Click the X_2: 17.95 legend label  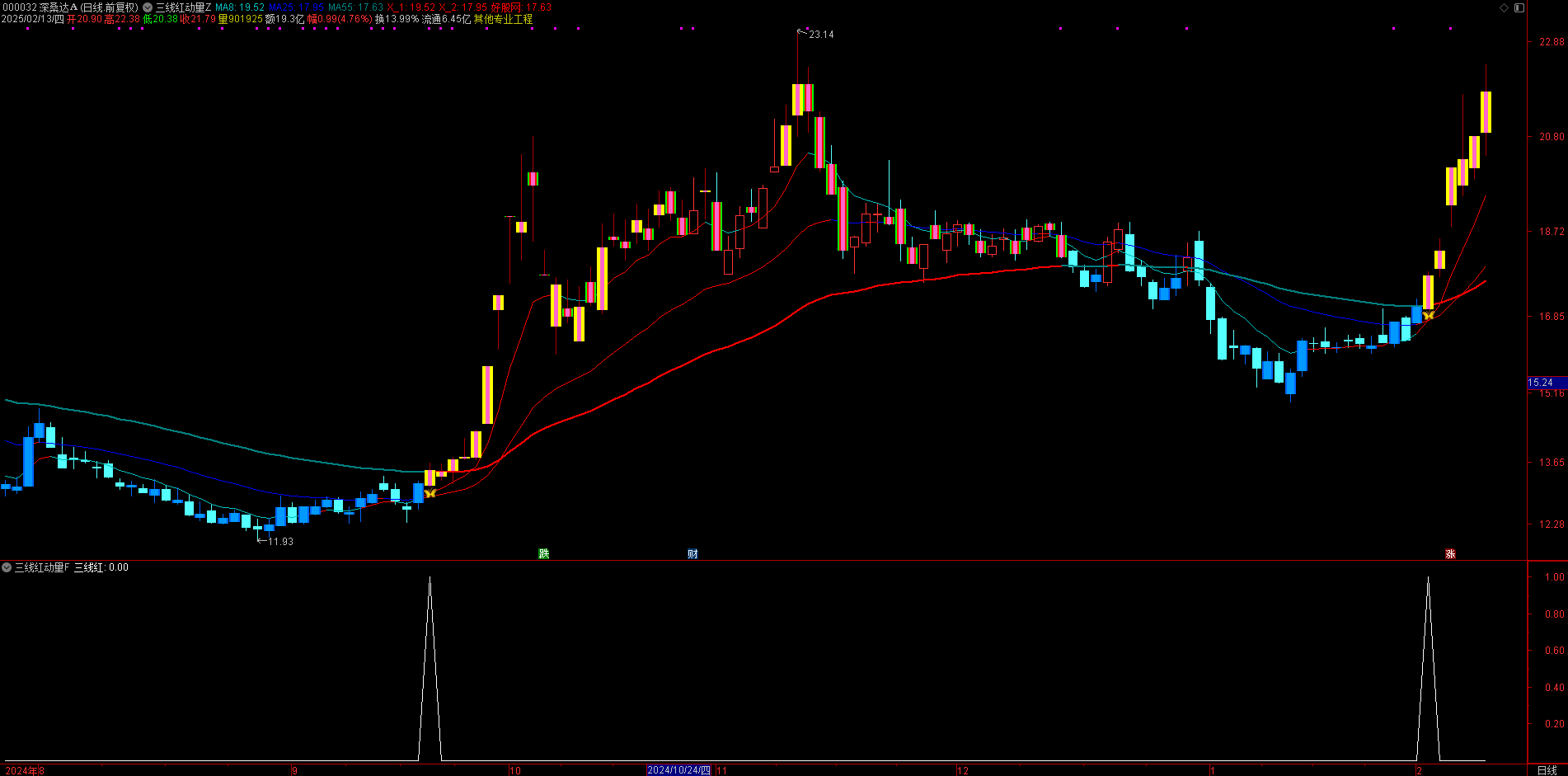[x=463, y=7]
